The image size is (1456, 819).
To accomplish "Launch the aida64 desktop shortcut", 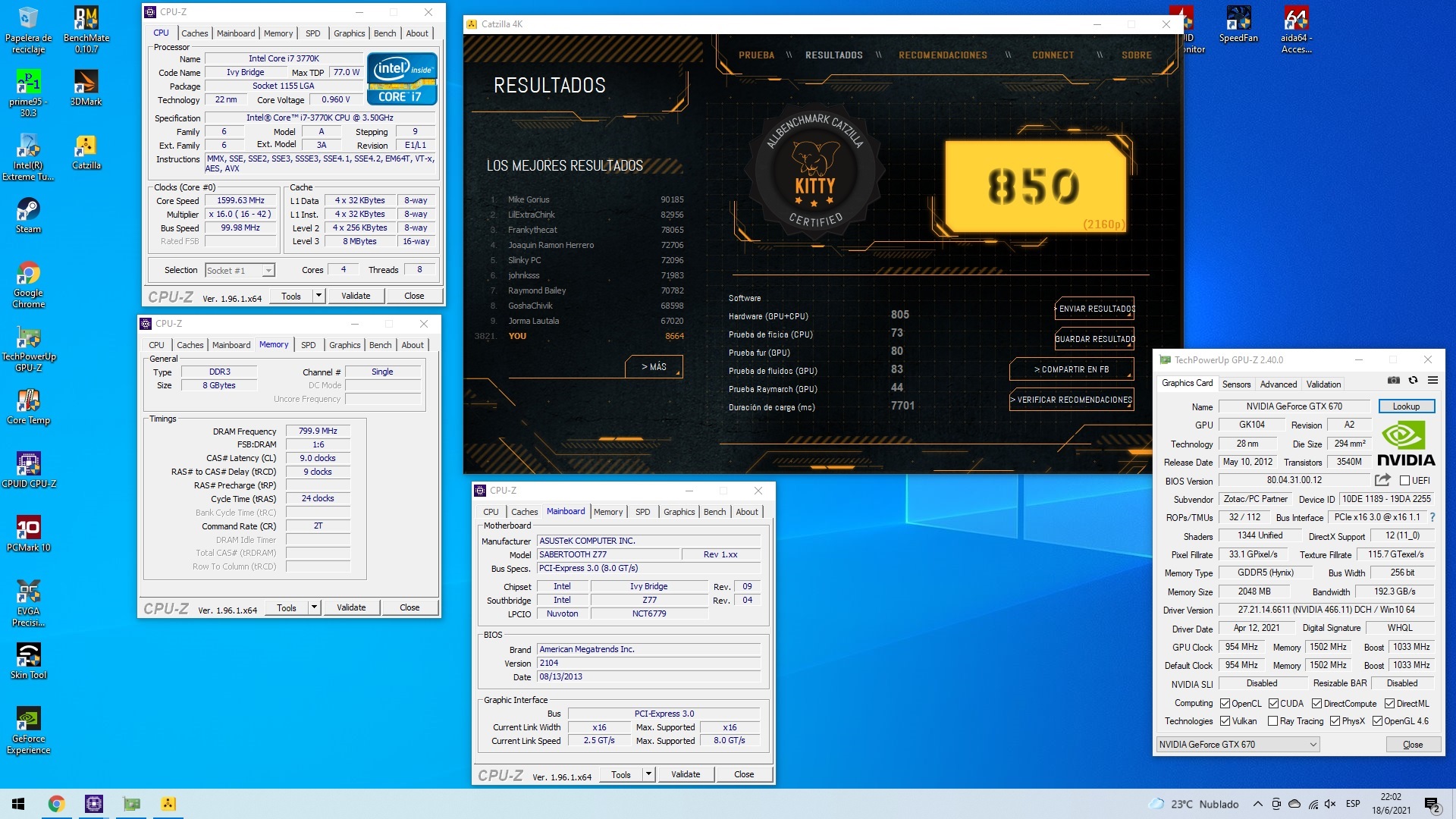I will click(1296, 30).
